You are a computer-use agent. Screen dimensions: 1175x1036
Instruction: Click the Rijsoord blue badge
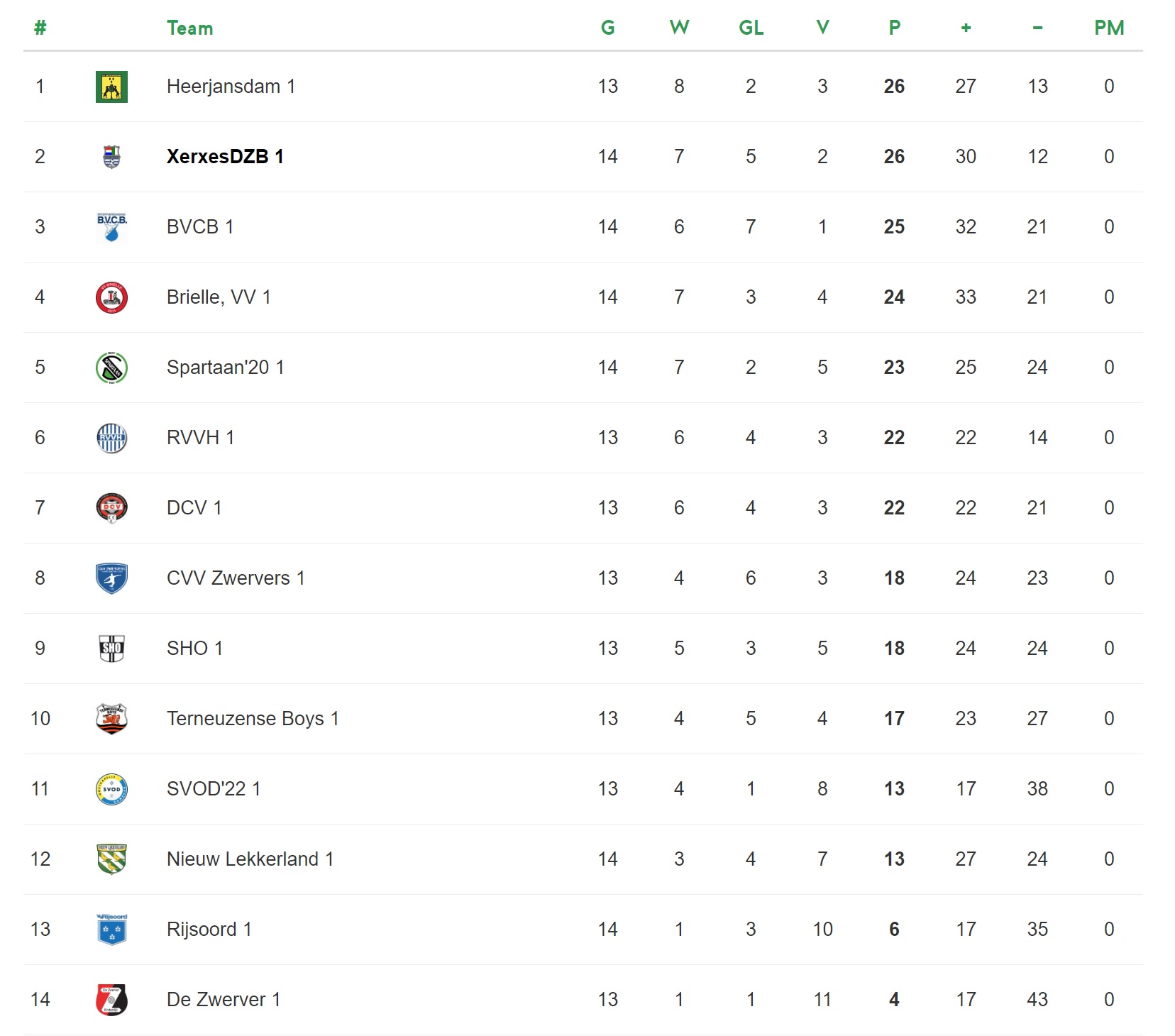tap(111, 930)
